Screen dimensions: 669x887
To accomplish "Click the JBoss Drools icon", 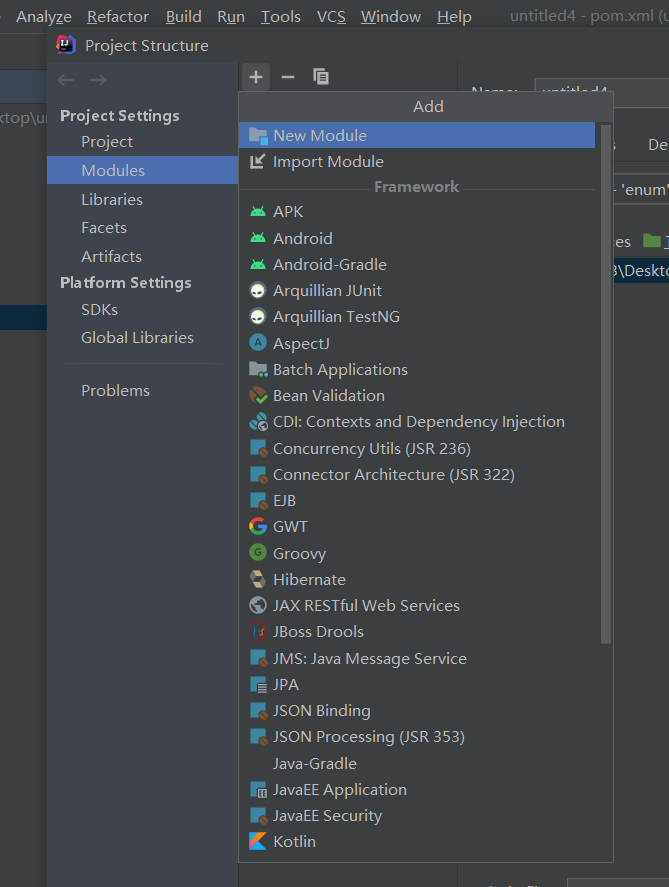I will pyautogui.click(x=258, y=631).
